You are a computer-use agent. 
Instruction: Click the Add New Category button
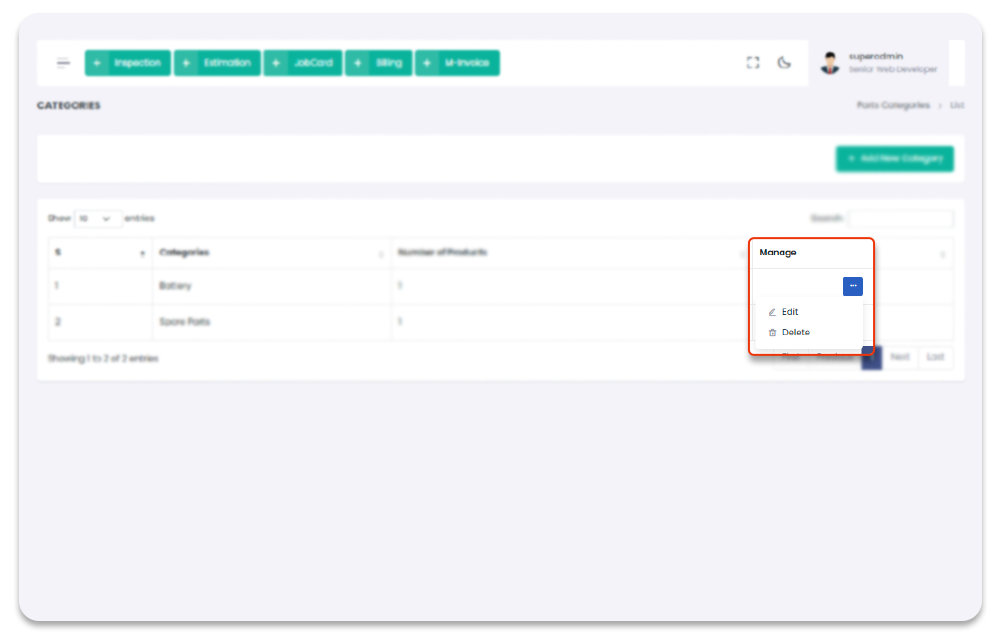click(x=894, y=159)
